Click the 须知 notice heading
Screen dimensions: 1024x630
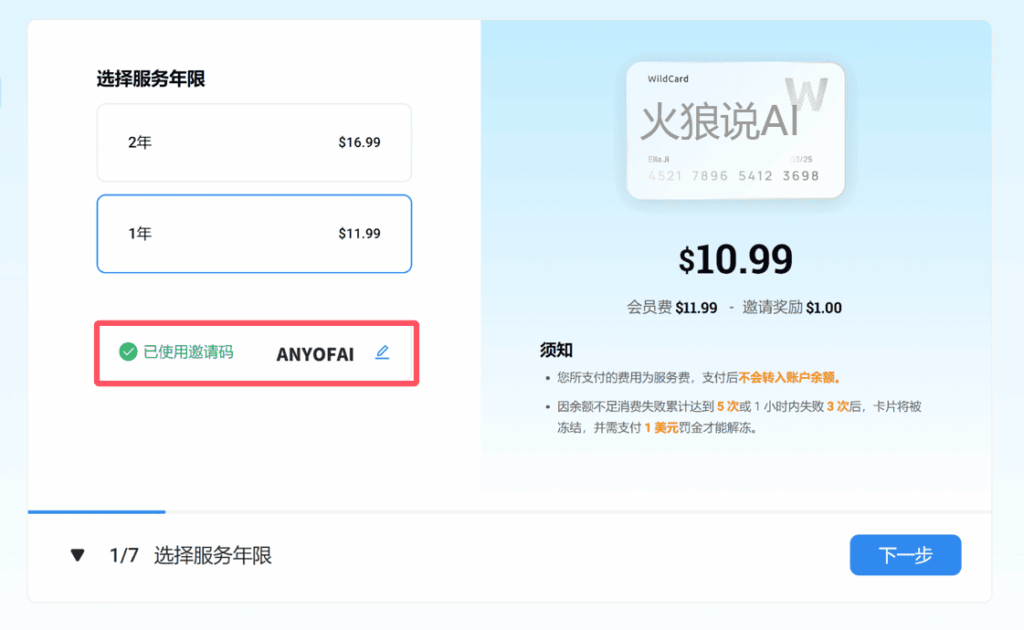(556, 350)
